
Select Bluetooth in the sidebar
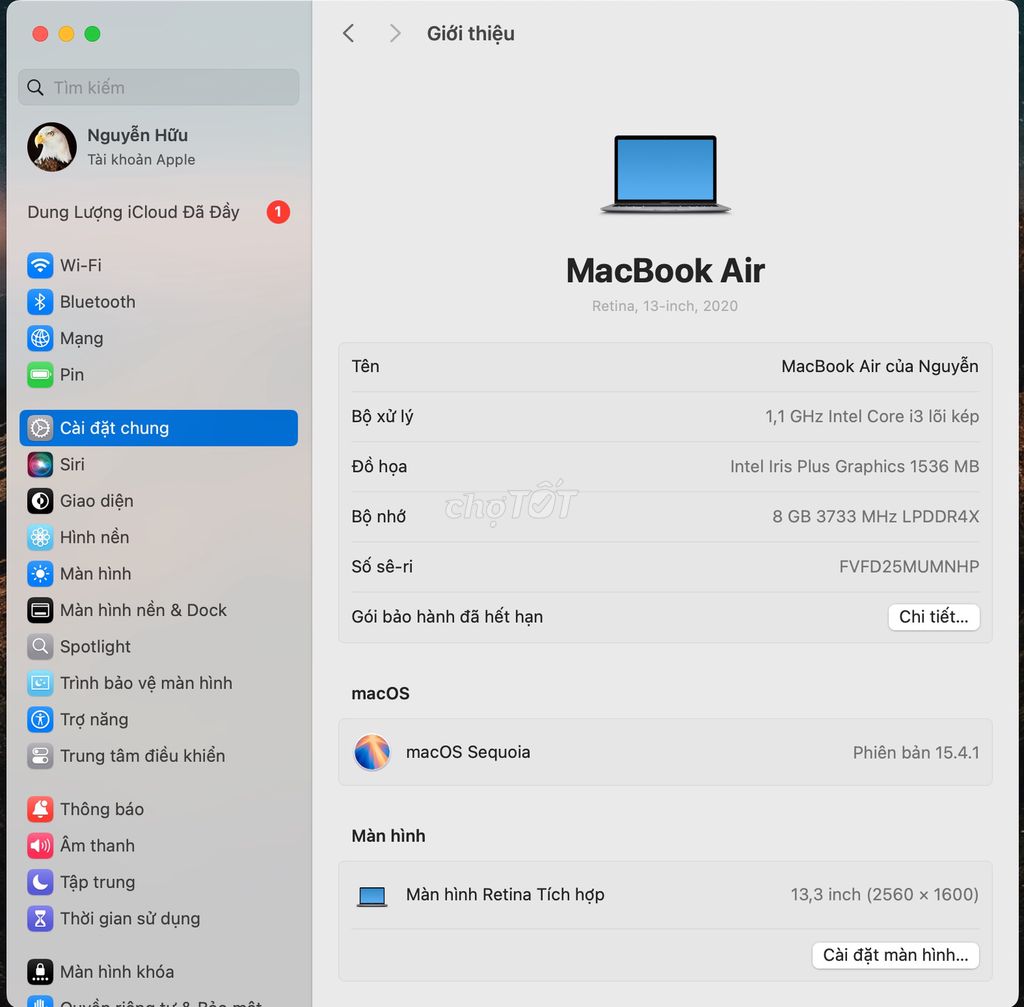click(x=159, y=302)
